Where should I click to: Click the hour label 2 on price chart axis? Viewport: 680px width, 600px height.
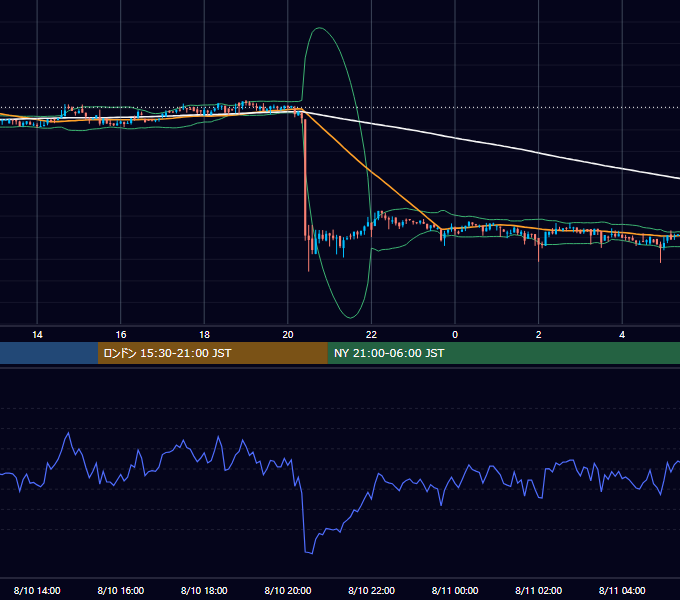tap(539, 335)
